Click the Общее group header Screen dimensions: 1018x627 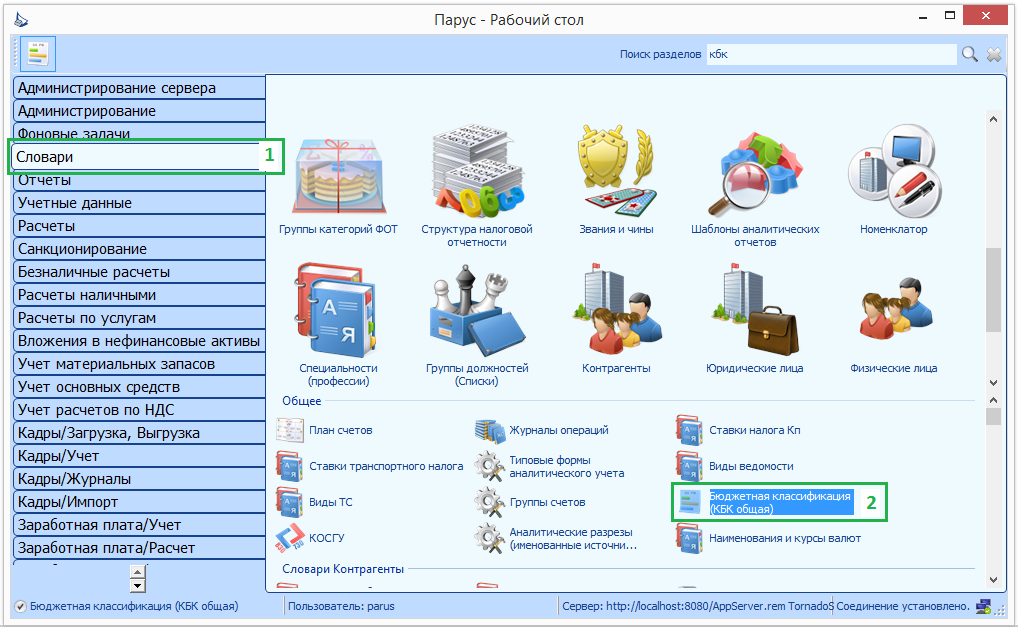click(x=302, y=400)
